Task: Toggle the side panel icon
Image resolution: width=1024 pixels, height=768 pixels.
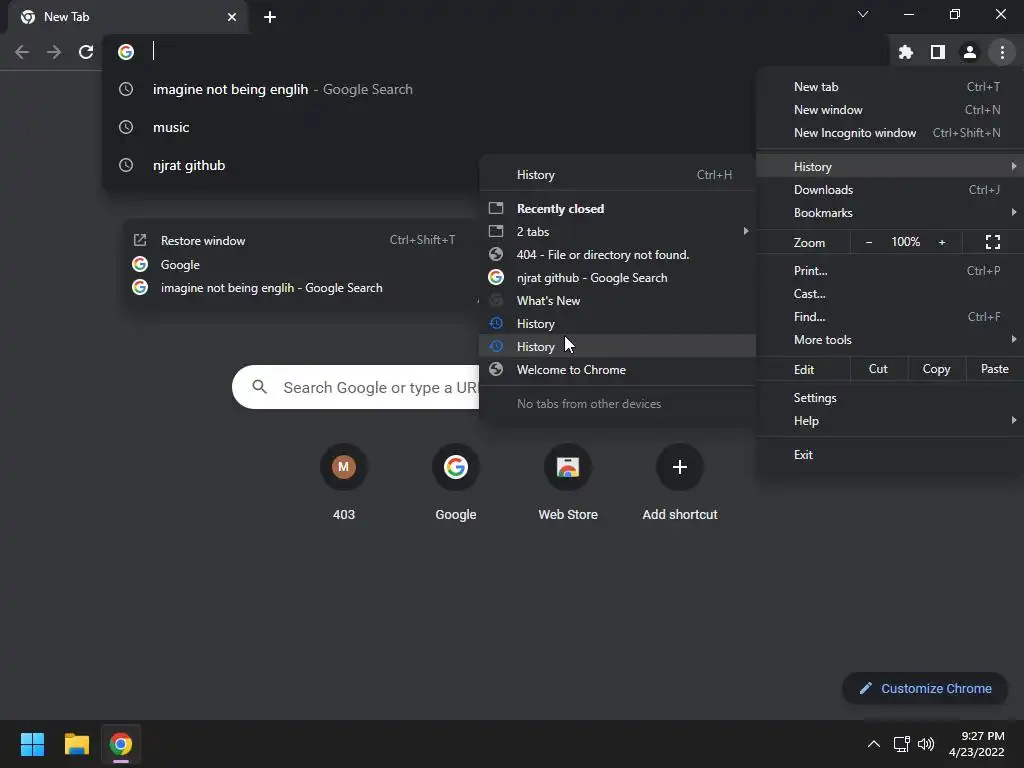Action: click(x=938, y=52)
